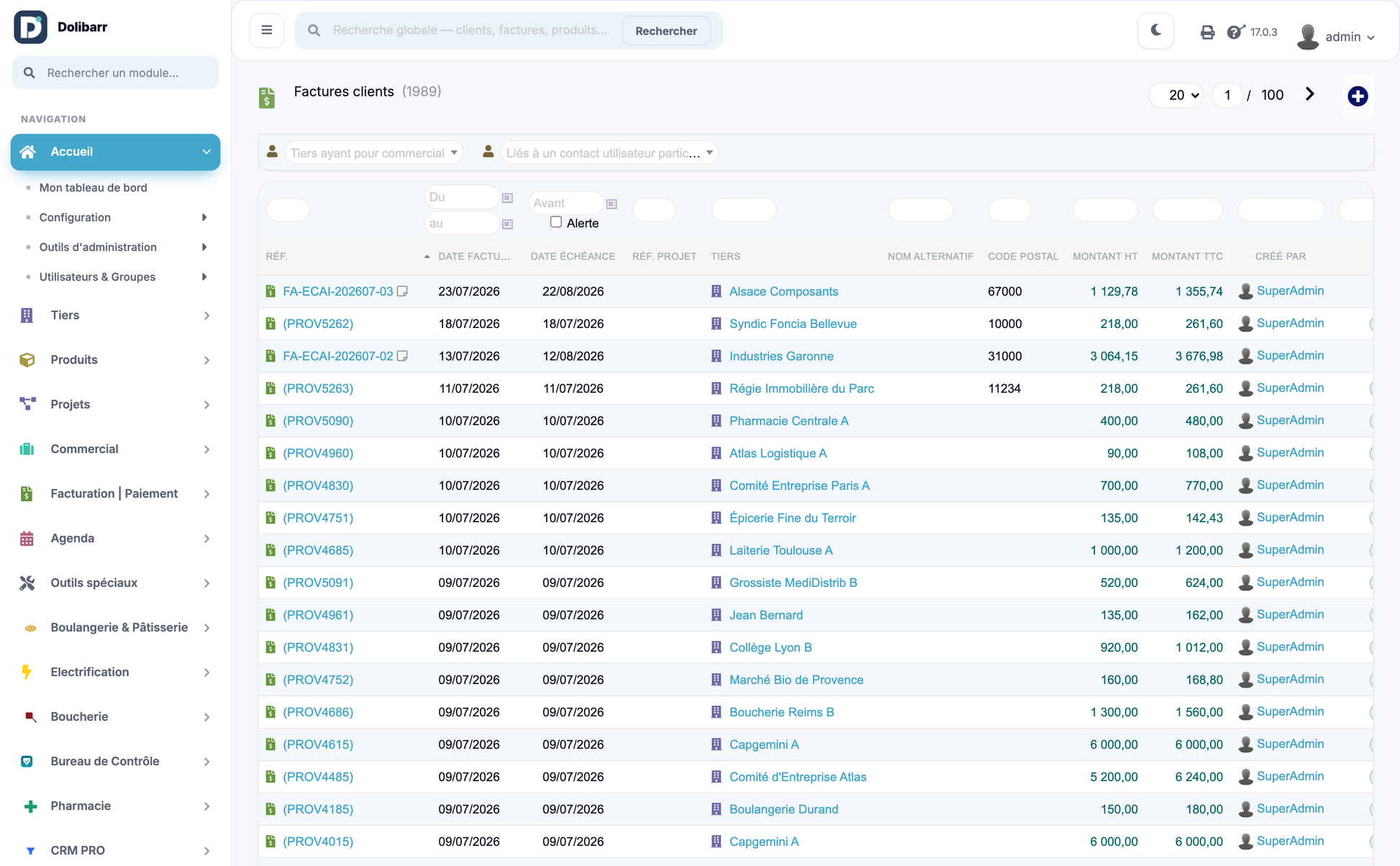Open Mon tableau de bord
Screen dimensions: 1400x866
[93, 188]
